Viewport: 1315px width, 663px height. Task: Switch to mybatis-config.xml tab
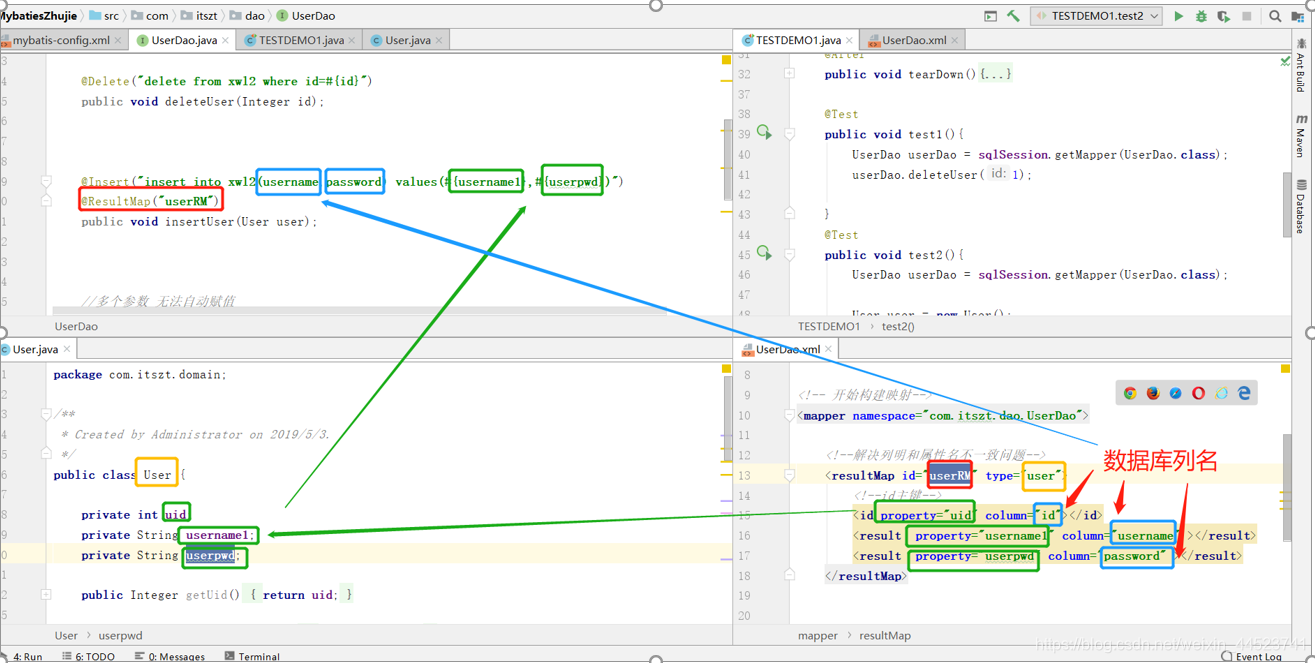[61, 40]
